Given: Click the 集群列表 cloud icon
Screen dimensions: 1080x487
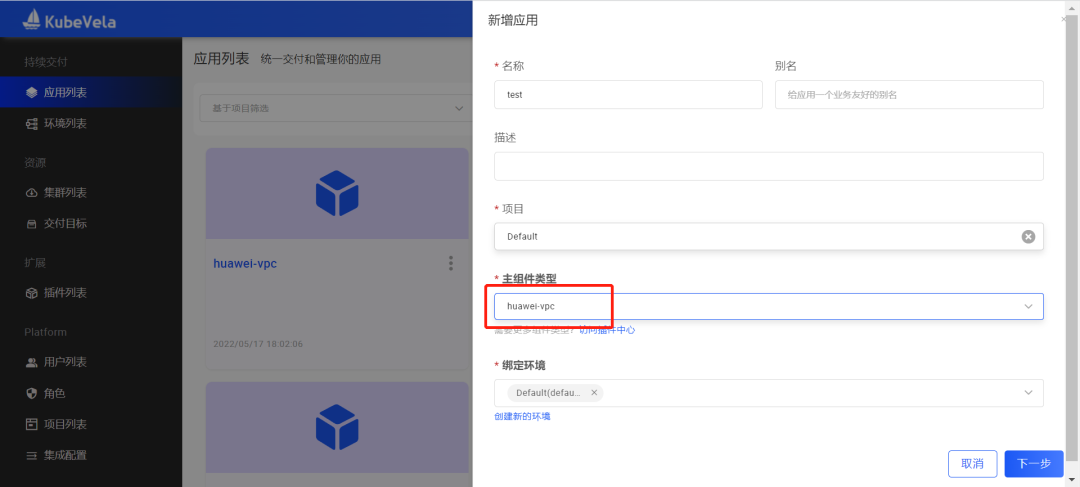Looking at the screenshot, I should pos(31,193).
